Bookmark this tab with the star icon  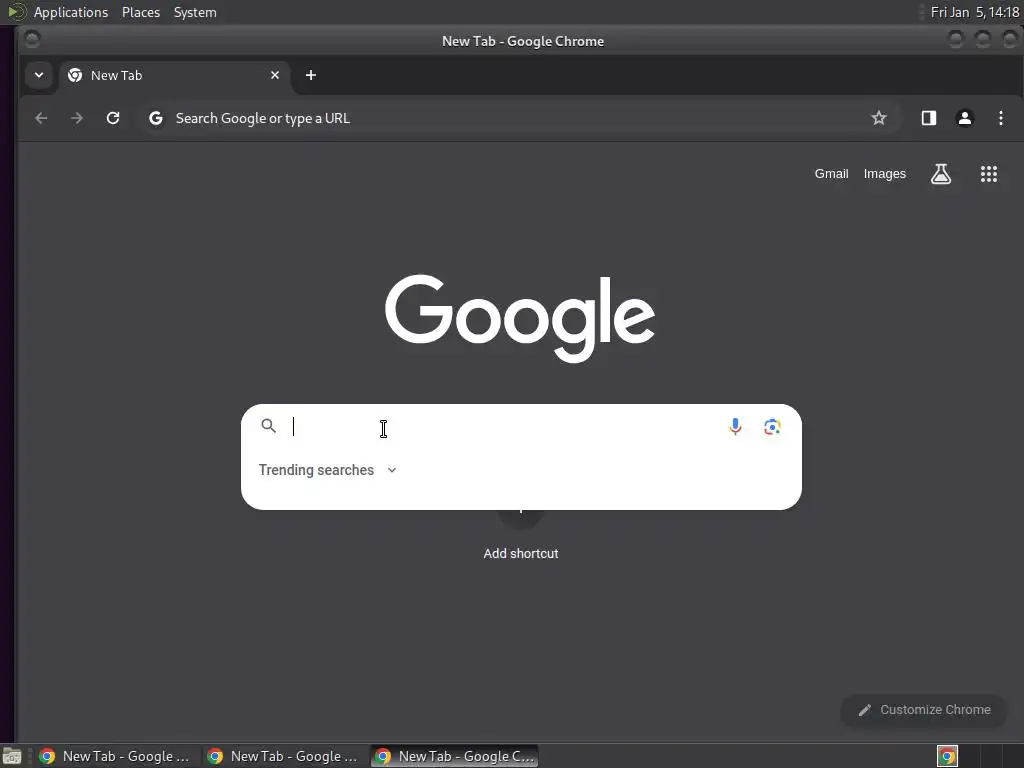click(879, 118)
